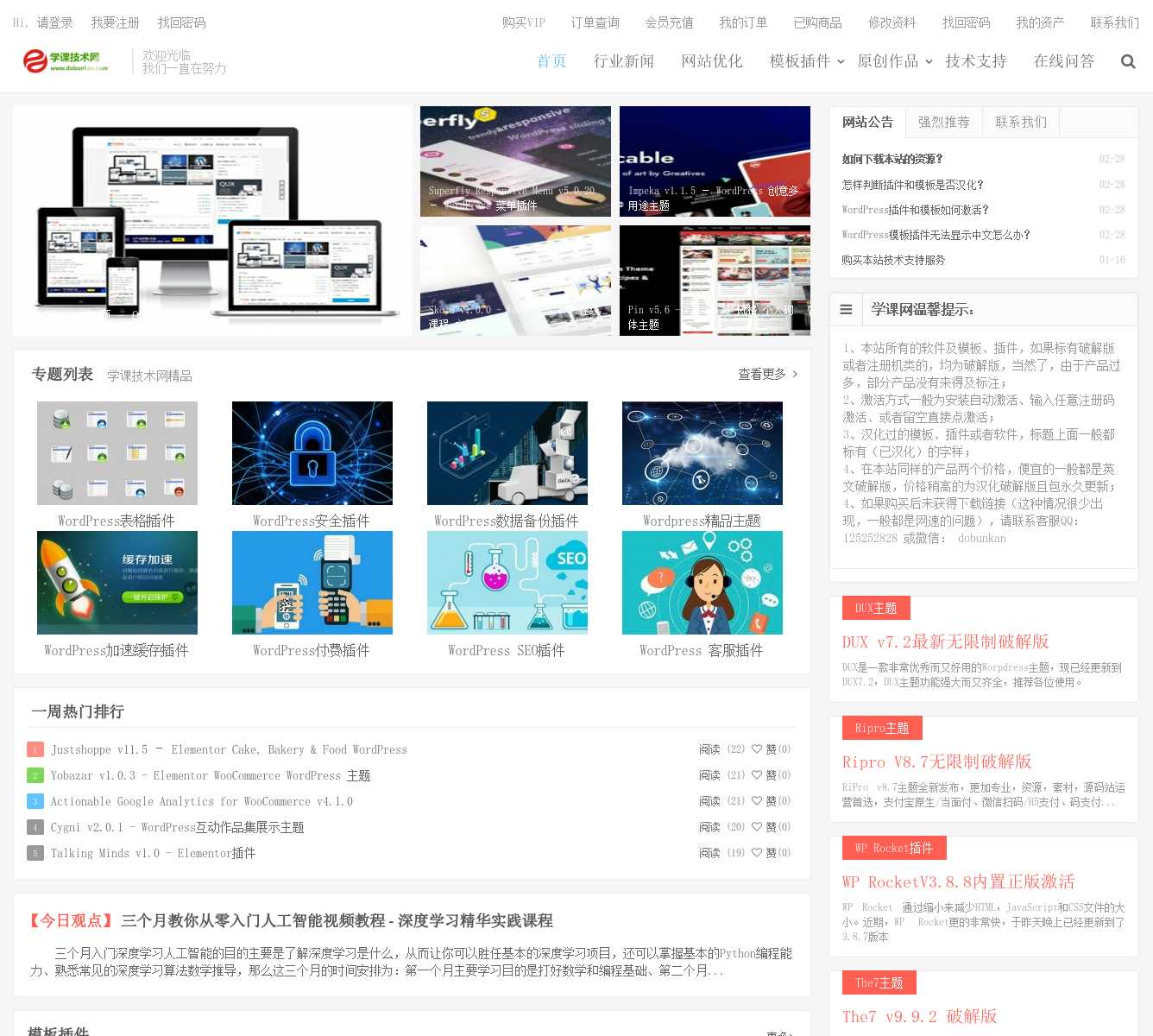Open the search magnifier icon

[1128, 61]
